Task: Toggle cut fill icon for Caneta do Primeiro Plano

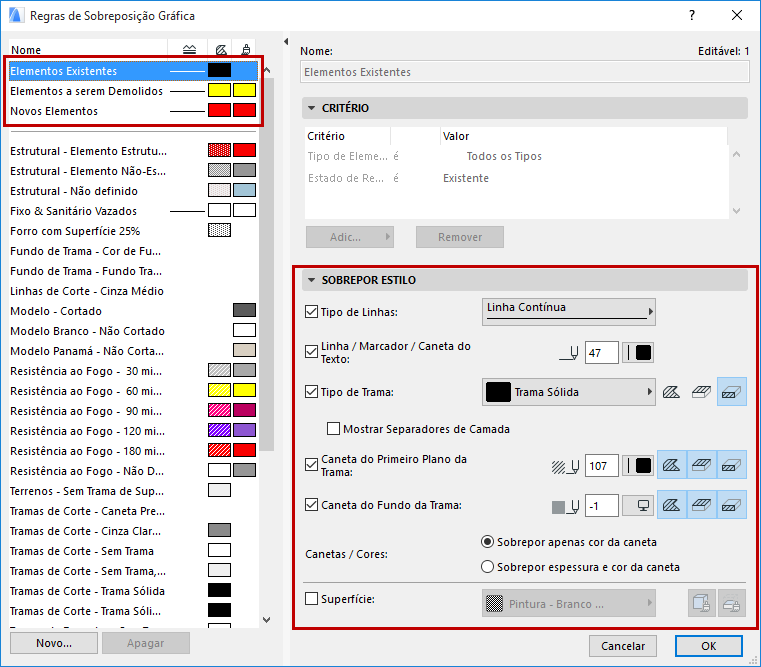Action: click(x=731, y=466)
